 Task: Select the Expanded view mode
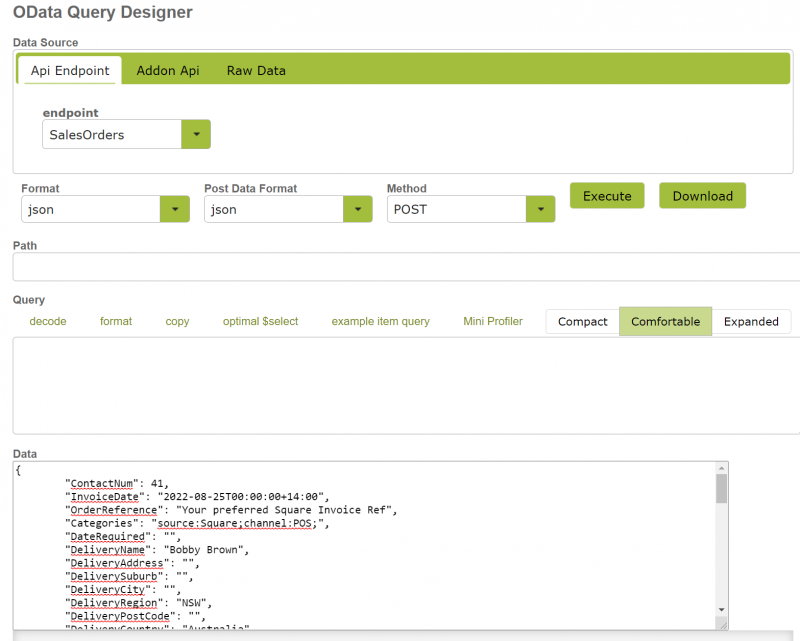(x=751, y=321)
